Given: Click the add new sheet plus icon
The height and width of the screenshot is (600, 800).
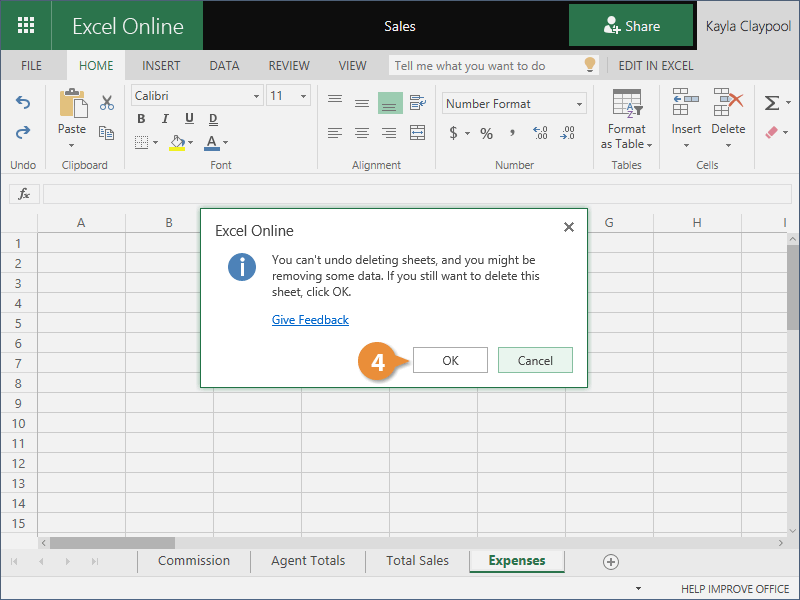Looking at the screenshot, I should (x=611, y=562).
